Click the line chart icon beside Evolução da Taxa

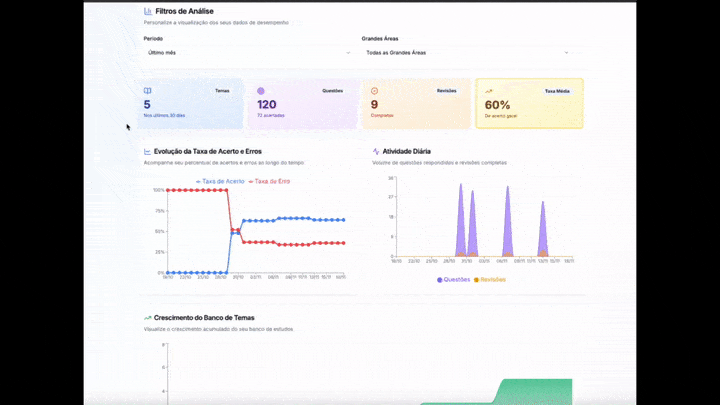coord(148,151)
